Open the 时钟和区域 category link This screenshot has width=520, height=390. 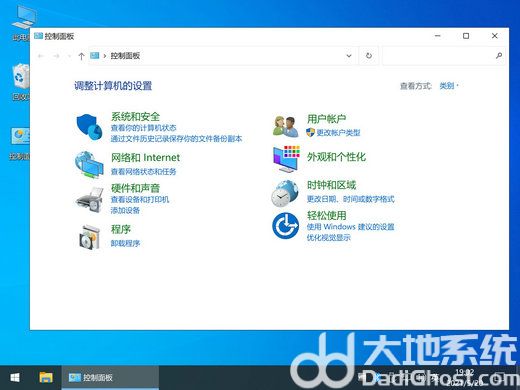coord(331,185)
